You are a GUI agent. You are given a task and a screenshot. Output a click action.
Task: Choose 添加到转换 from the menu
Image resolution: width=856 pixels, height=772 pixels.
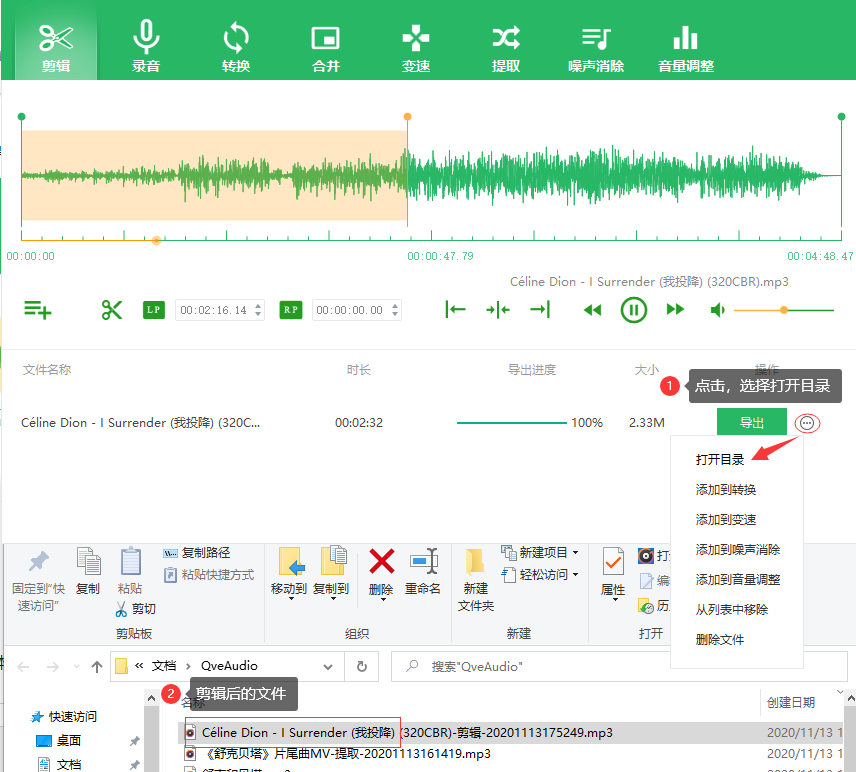pyautogui.click(x=726, y=489)
